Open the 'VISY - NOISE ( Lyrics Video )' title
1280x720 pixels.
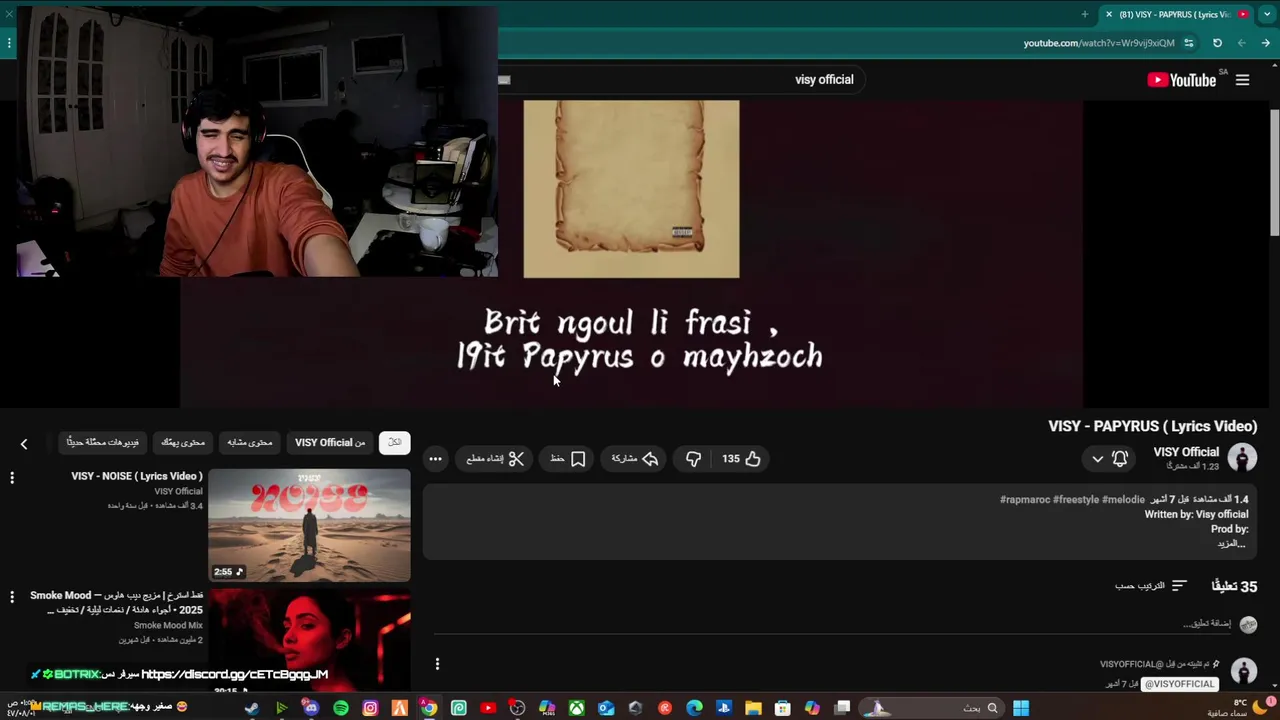[137, 476]
